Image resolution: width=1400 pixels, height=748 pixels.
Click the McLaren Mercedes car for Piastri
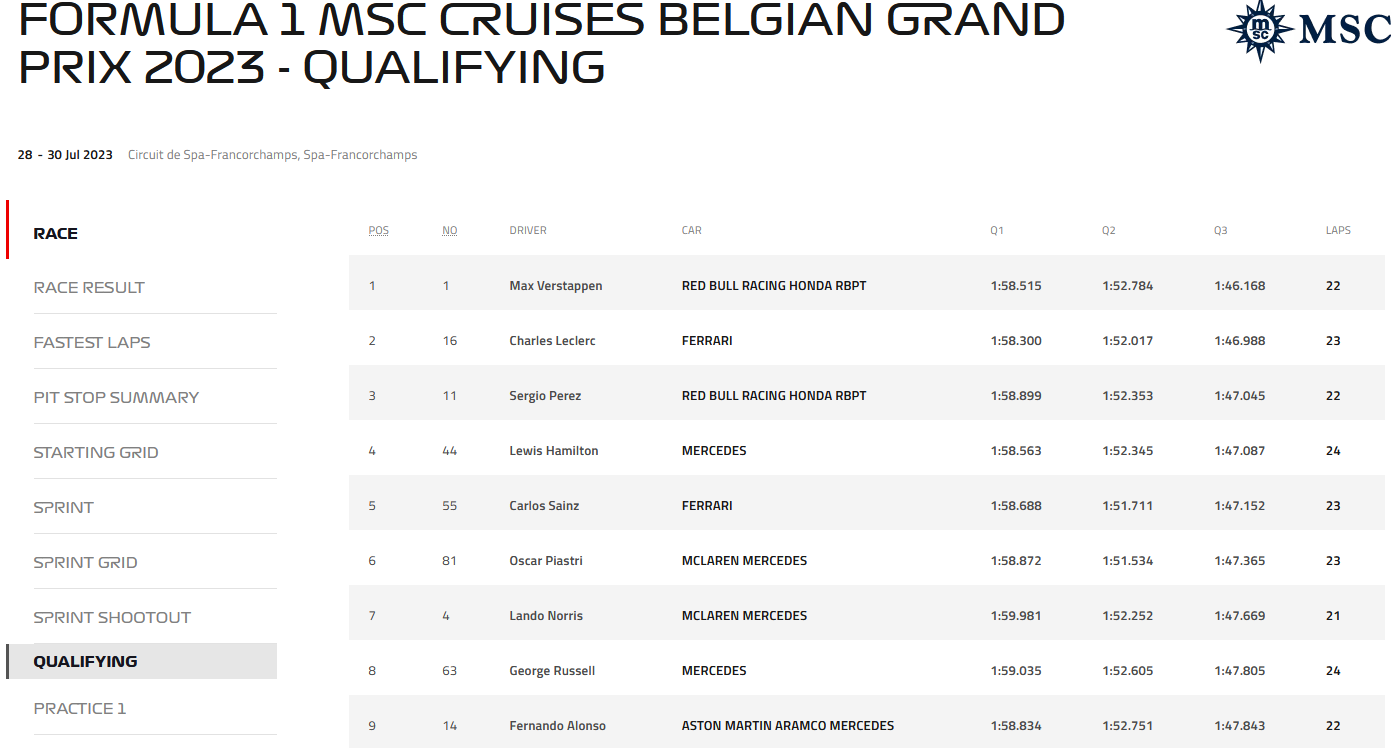(x=744, y=561)
